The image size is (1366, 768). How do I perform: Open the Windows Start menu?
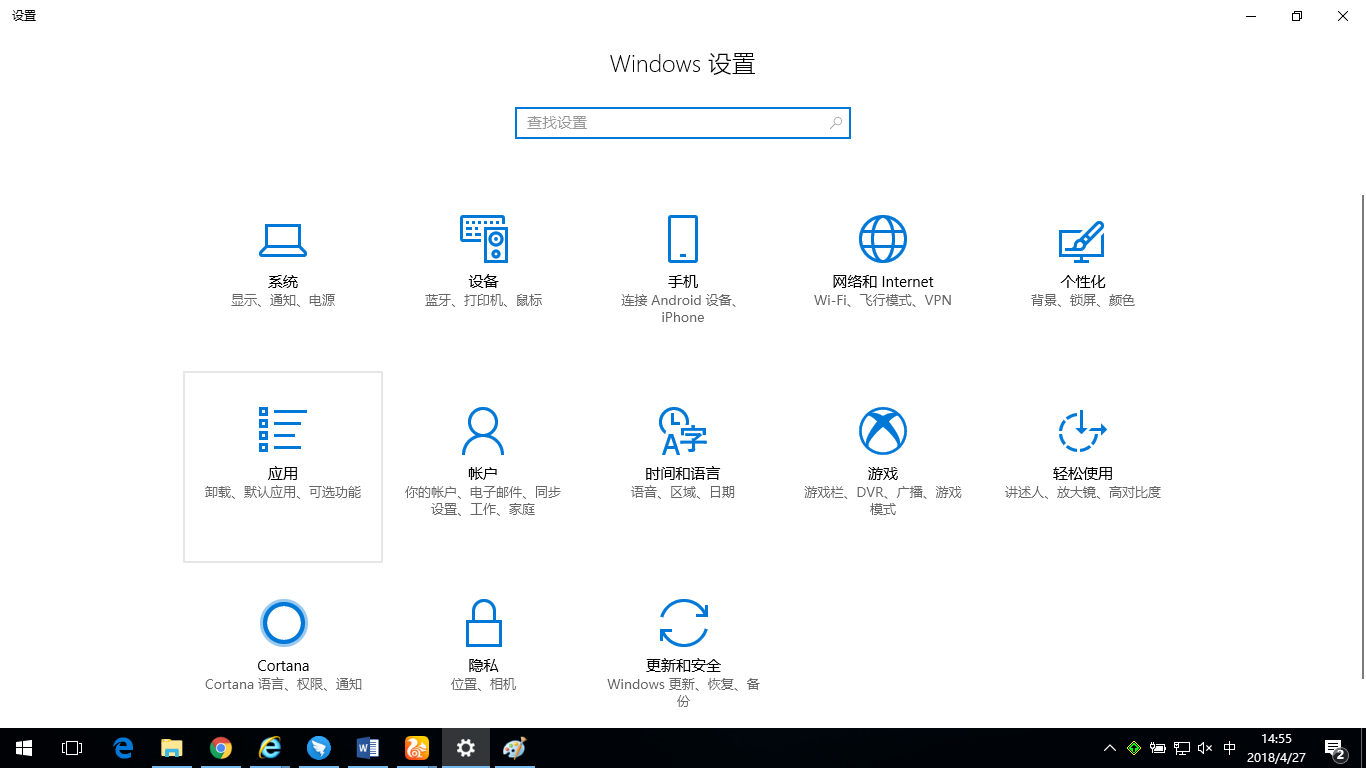pos(24,748)
